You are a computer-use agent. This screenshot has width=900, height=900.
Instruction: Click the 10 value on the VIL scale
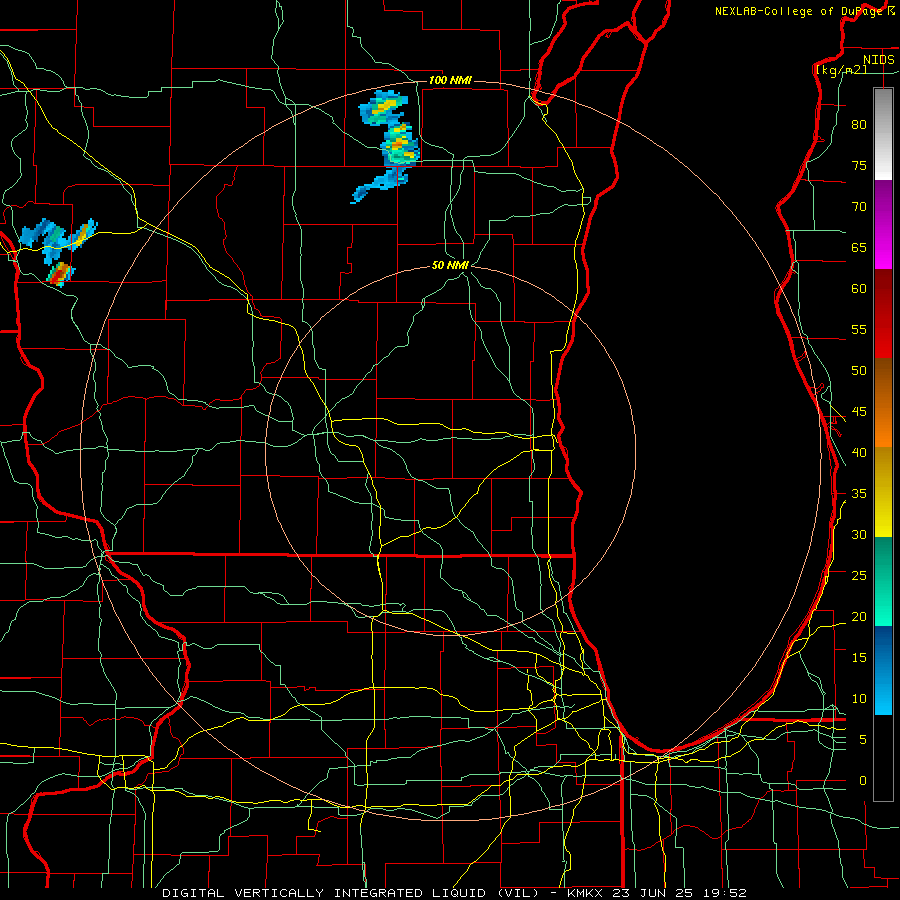click(x=859, y=699)
